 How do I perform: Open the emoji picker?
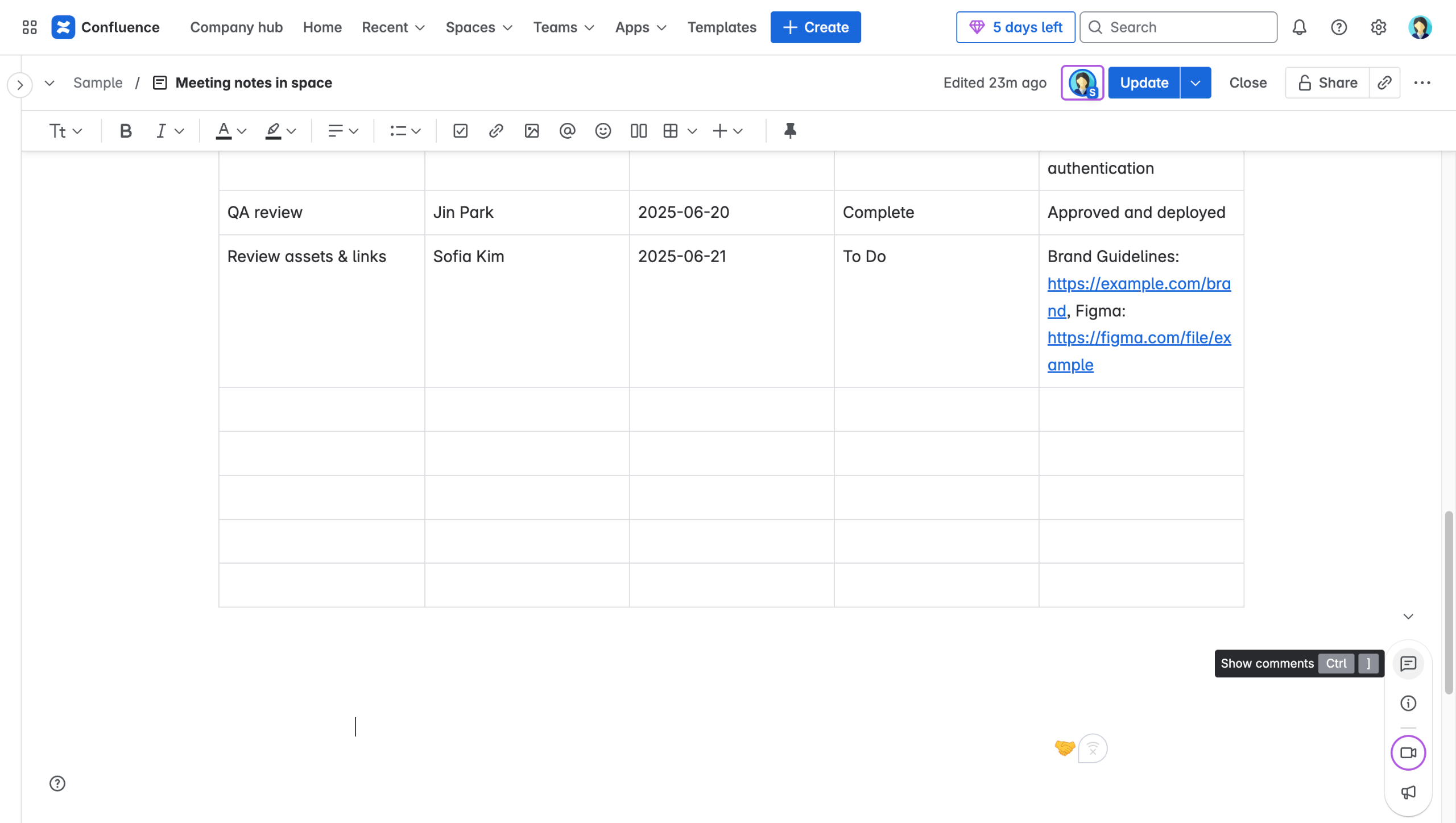click(x=603, y=131)
